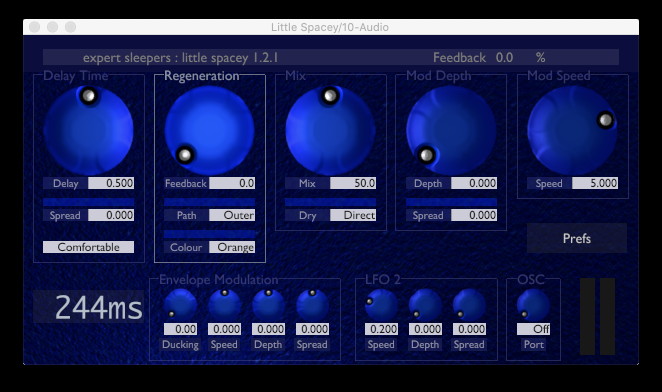The height and width of the screenshot is (392, 662).
Task: Open the Dry dropdown showing Direct
Action: [353, 215]
